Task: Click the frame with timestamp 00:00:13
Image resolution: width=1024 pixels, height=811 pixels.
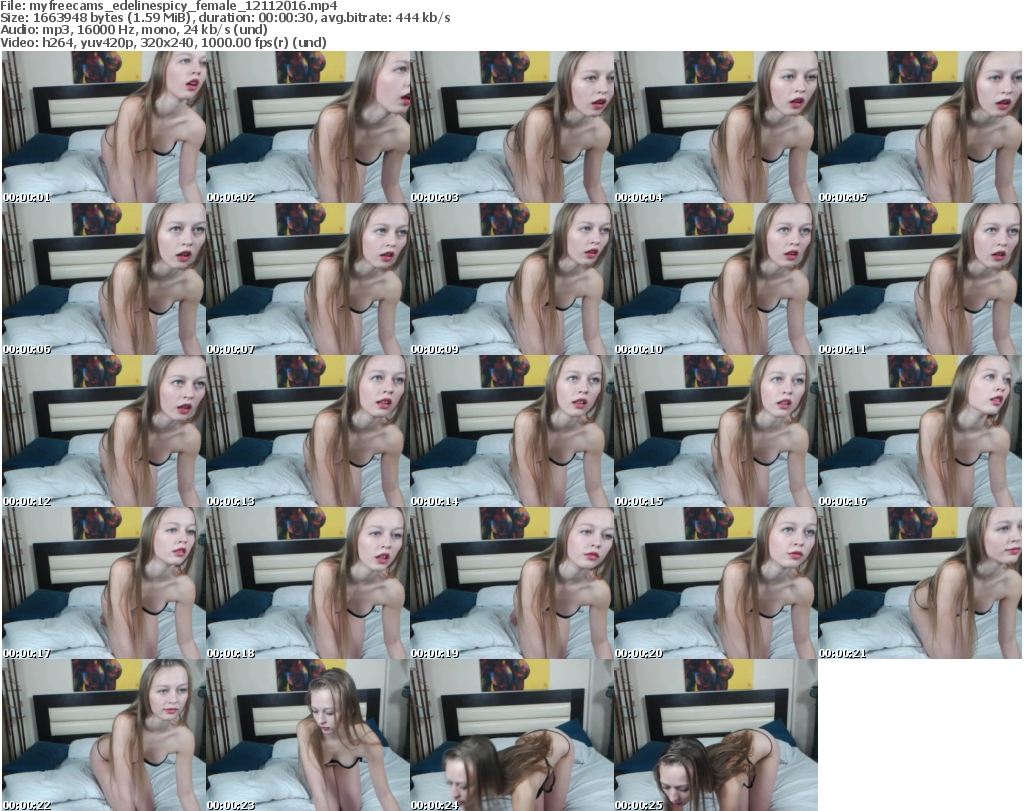Action: click(308, 431)
